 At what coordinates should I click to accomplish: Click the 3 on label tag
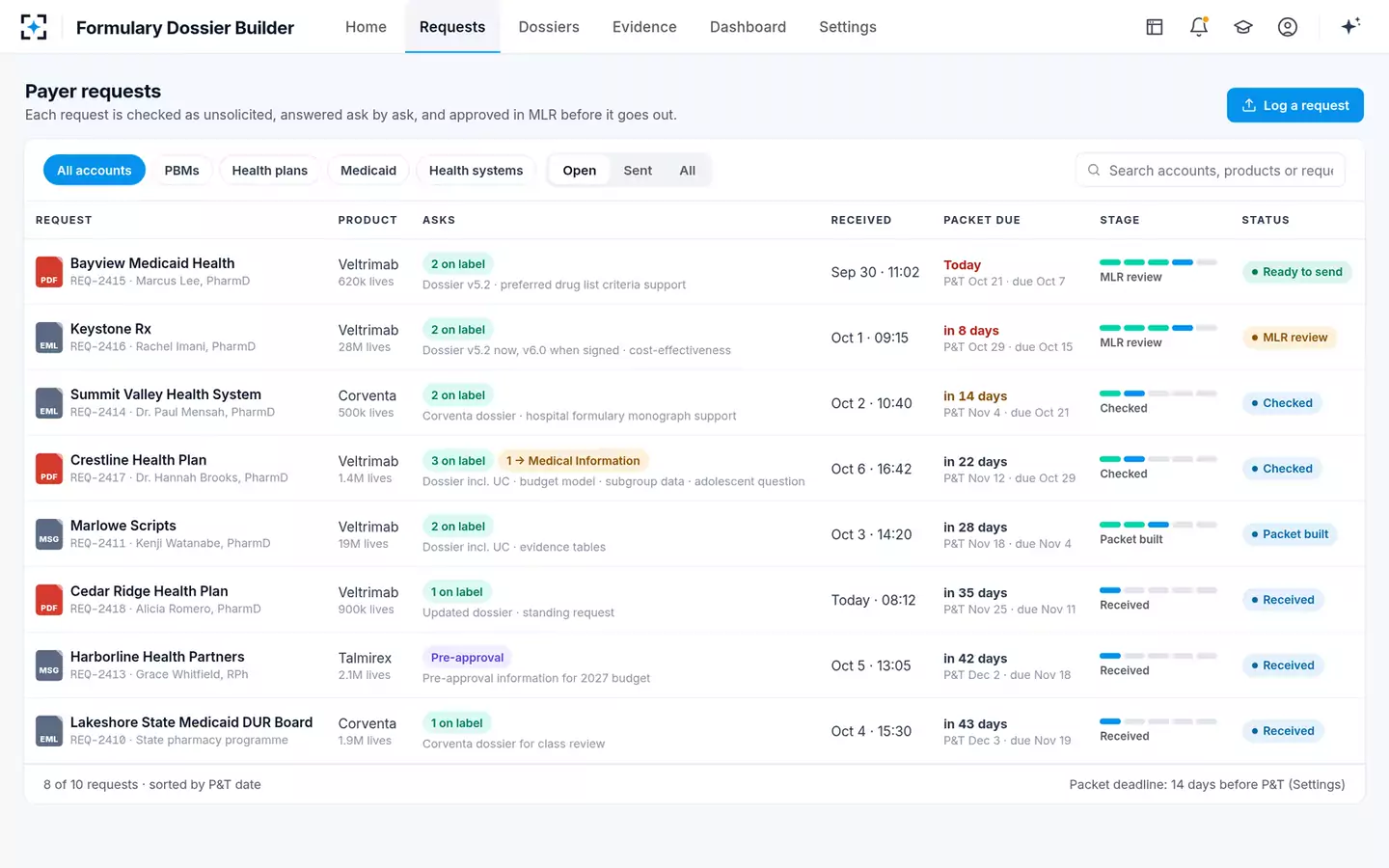point(458,461)
